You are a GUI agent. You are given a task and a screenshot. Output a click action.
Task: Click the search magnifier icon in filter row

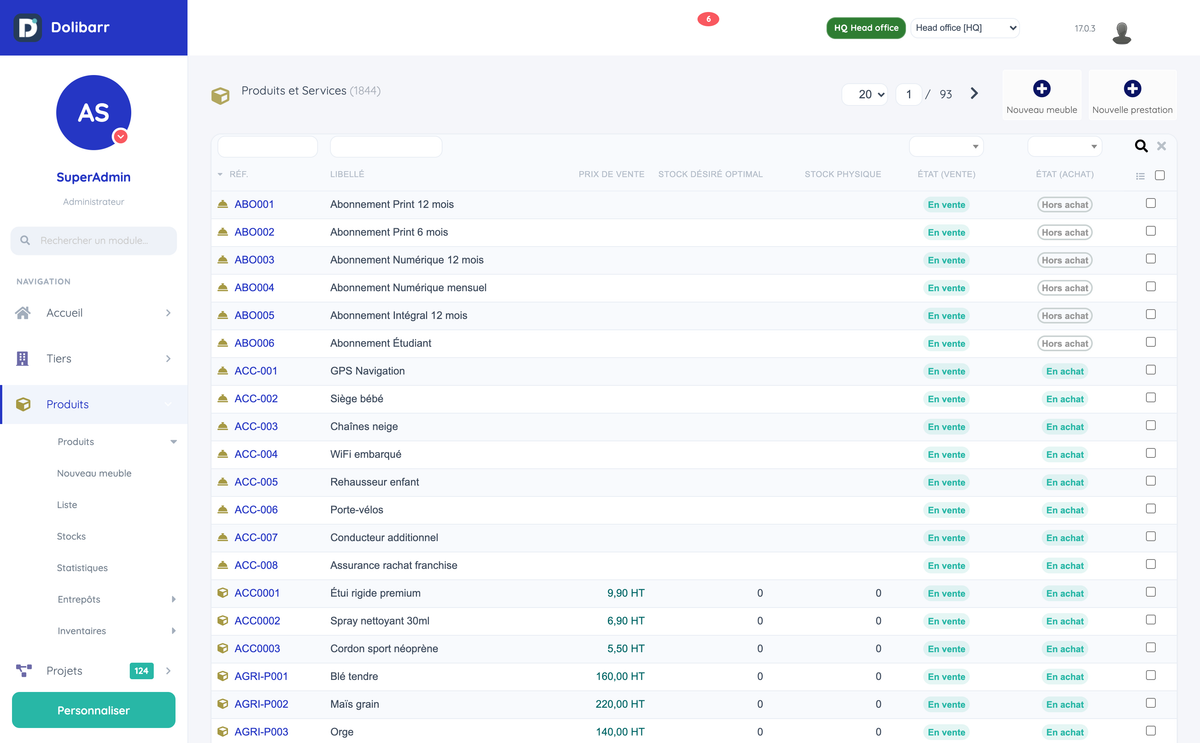1141,146
